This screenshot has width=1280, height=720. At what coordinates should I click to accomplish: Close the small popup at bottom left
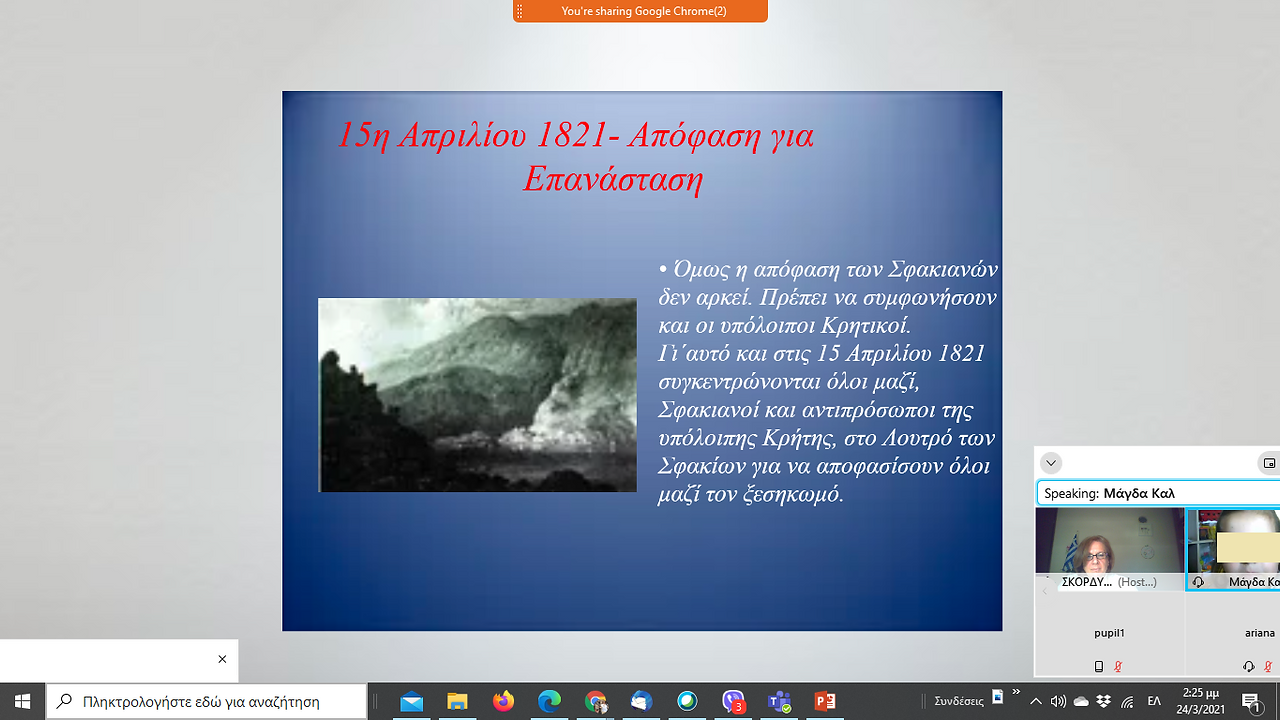tap(222, 659)
